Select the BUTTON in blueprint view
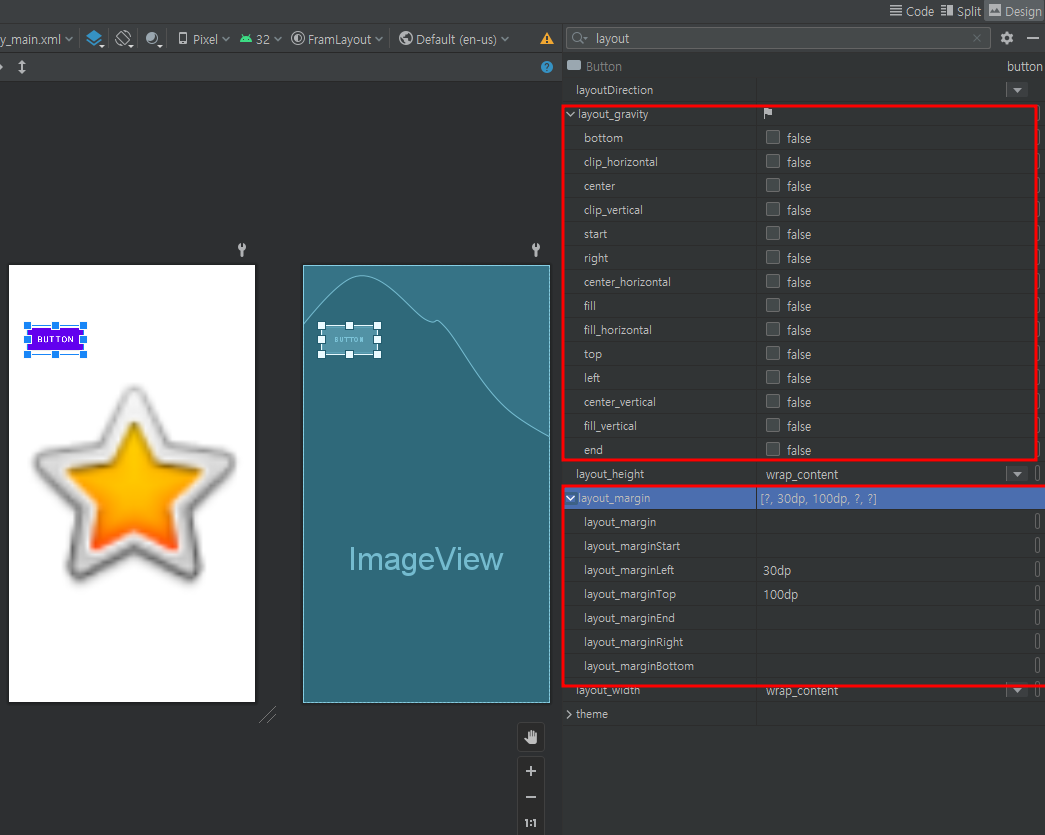1045x835 pixels. tap(349, 339)
